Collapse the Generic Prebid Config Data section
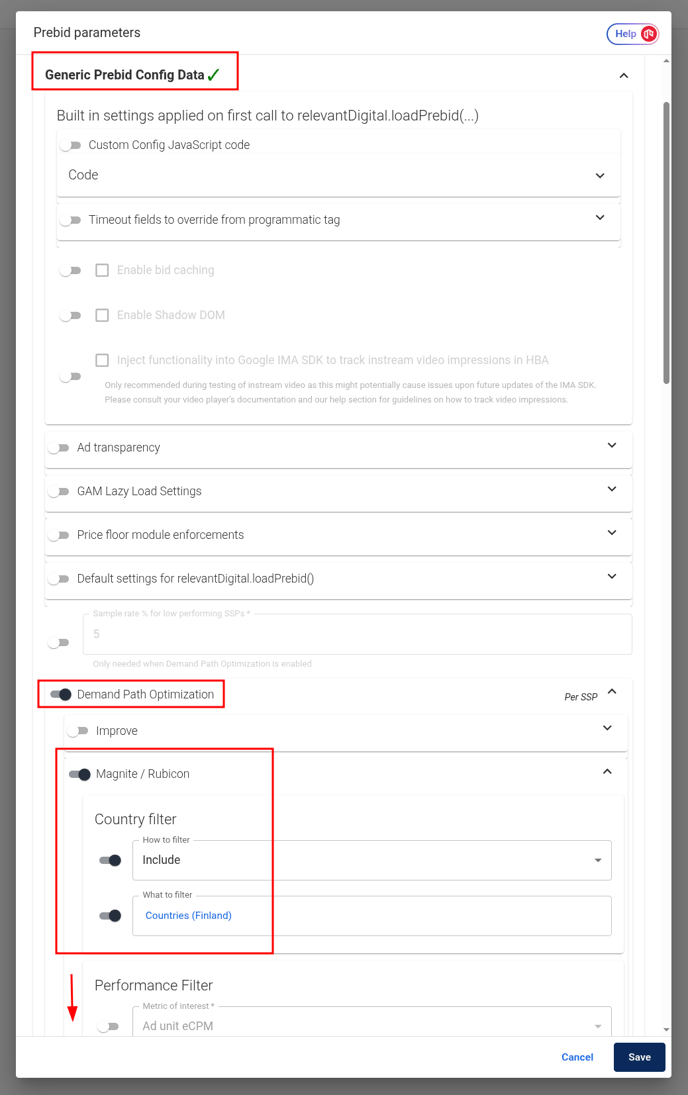 (623, 76)
